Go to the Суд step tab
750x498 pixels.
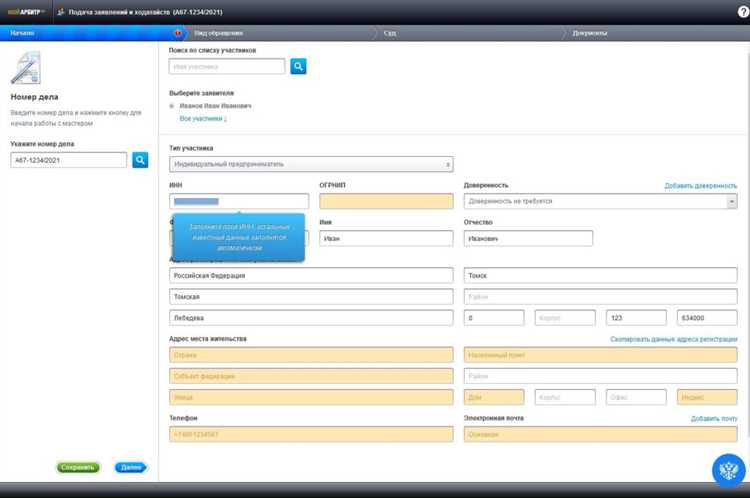click(390, 33)
